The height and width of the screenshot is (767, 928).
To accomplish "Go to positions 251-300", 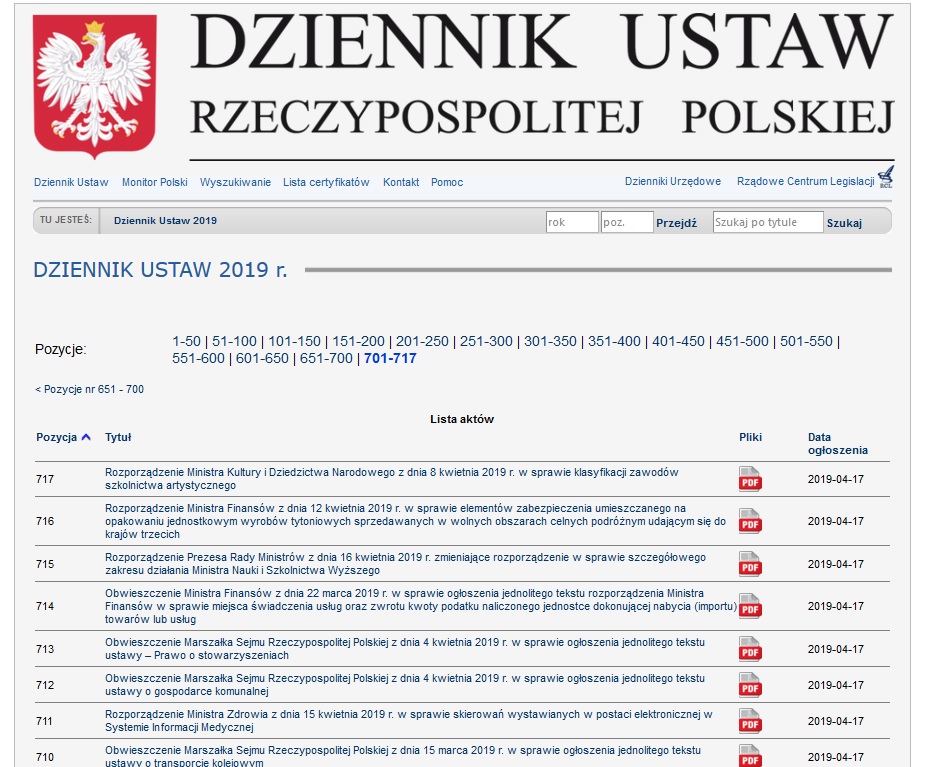I will pyautogui.click(x=486, y=341).
